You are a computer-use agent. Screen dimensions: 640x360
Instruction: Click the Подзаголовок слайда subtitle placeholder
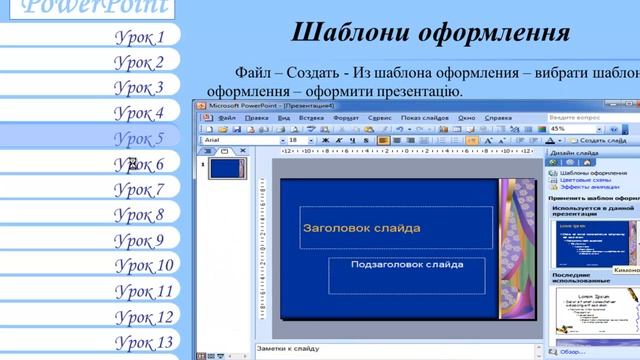click(407, 276)
